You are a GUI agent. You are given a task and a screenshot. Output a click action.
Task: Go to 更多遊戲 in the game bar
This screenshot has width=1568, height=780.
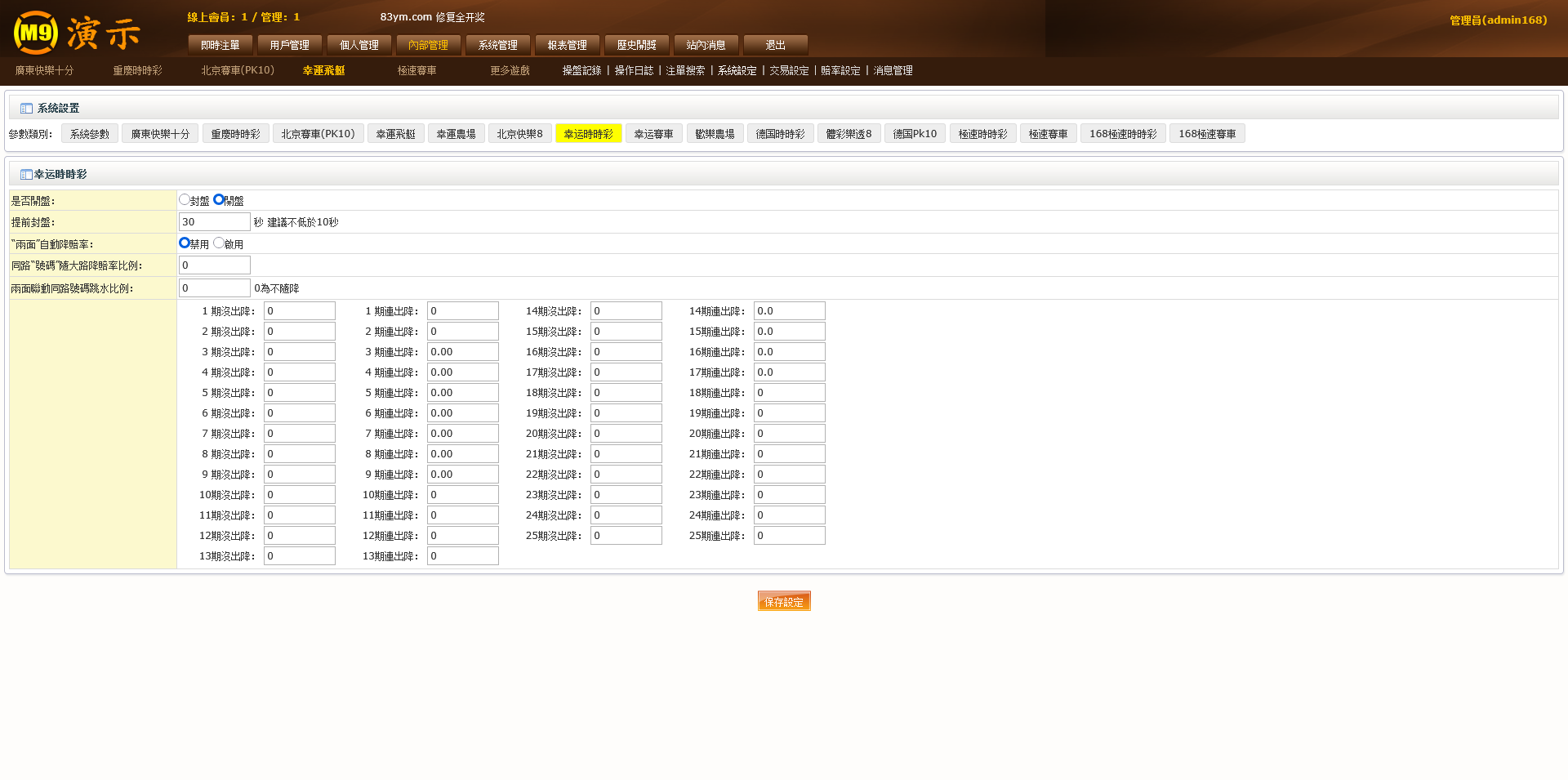(510, 71)
